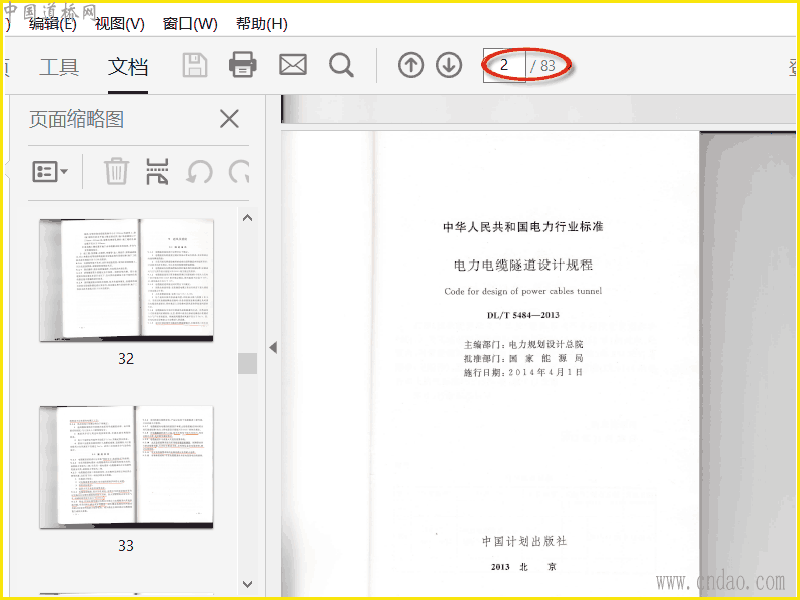800x600 pixels.
Task: Click the save floppy disk icon
Action: click(x=195, y=65)
